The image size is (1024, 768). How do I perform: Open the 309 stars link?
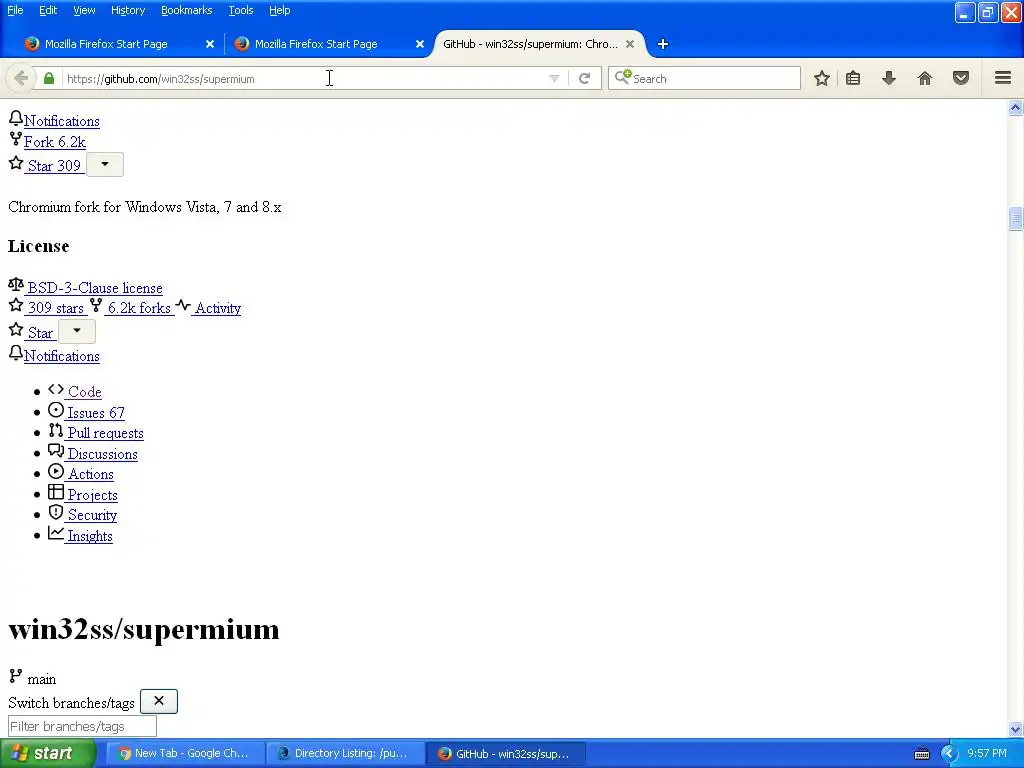tap(56, 308)
